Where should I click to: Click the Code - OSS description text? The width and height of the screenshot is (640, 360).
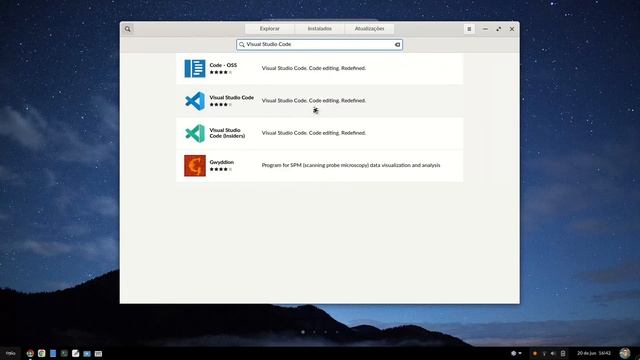313,68
